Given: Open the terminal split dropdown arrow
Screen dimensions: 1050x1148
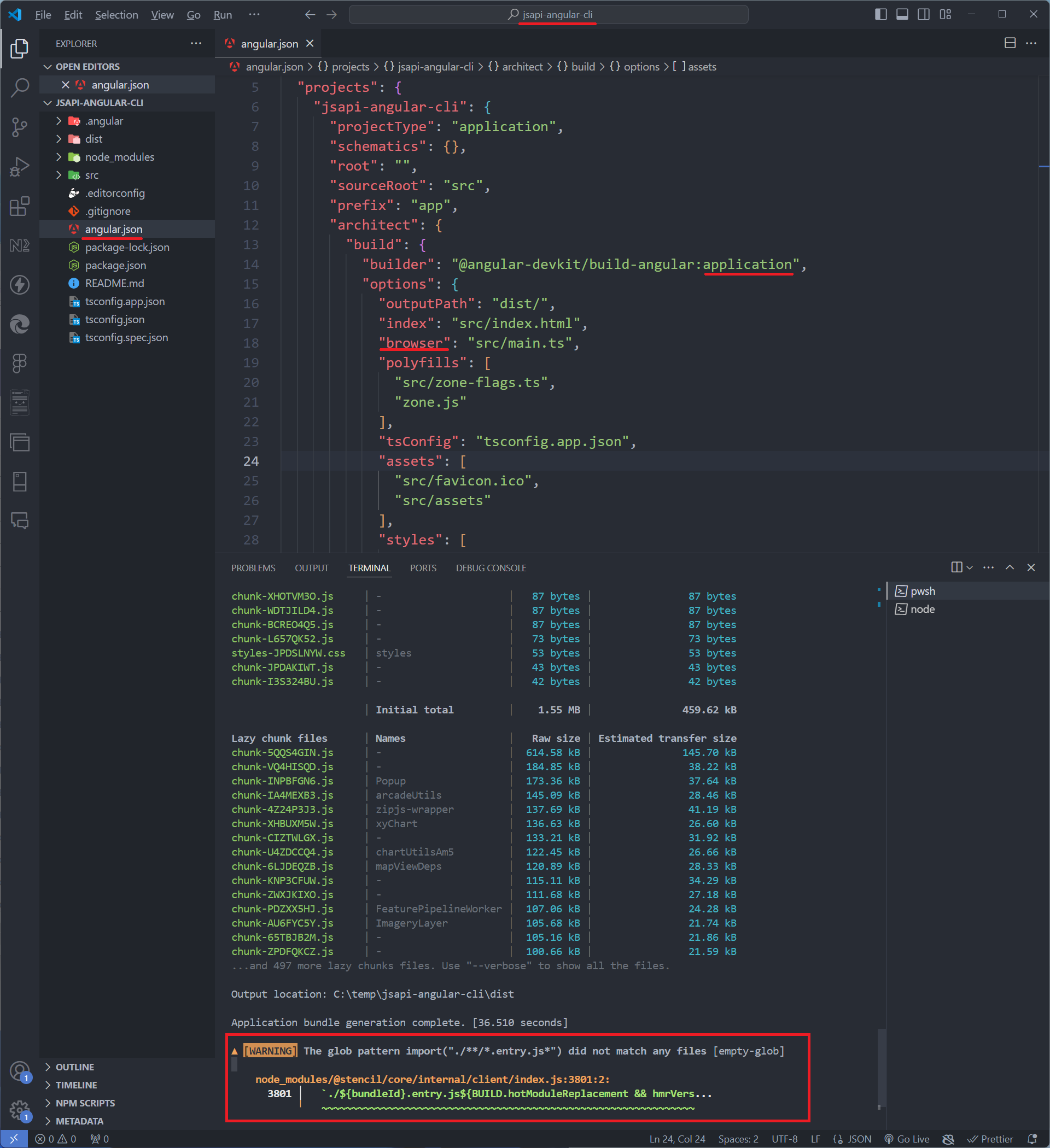Looking at the screenshot, I should pyautogui.click(x=970, y=568).
